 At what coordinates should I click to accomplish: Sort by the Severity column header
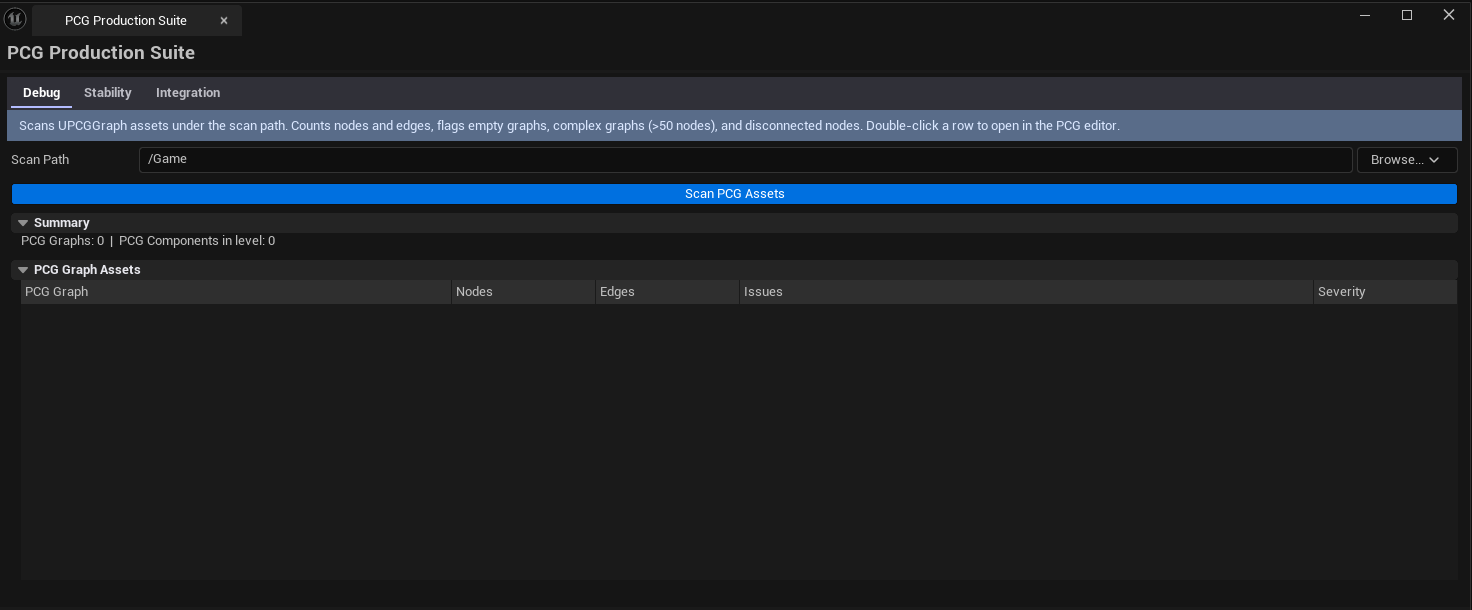(1385, 292)
